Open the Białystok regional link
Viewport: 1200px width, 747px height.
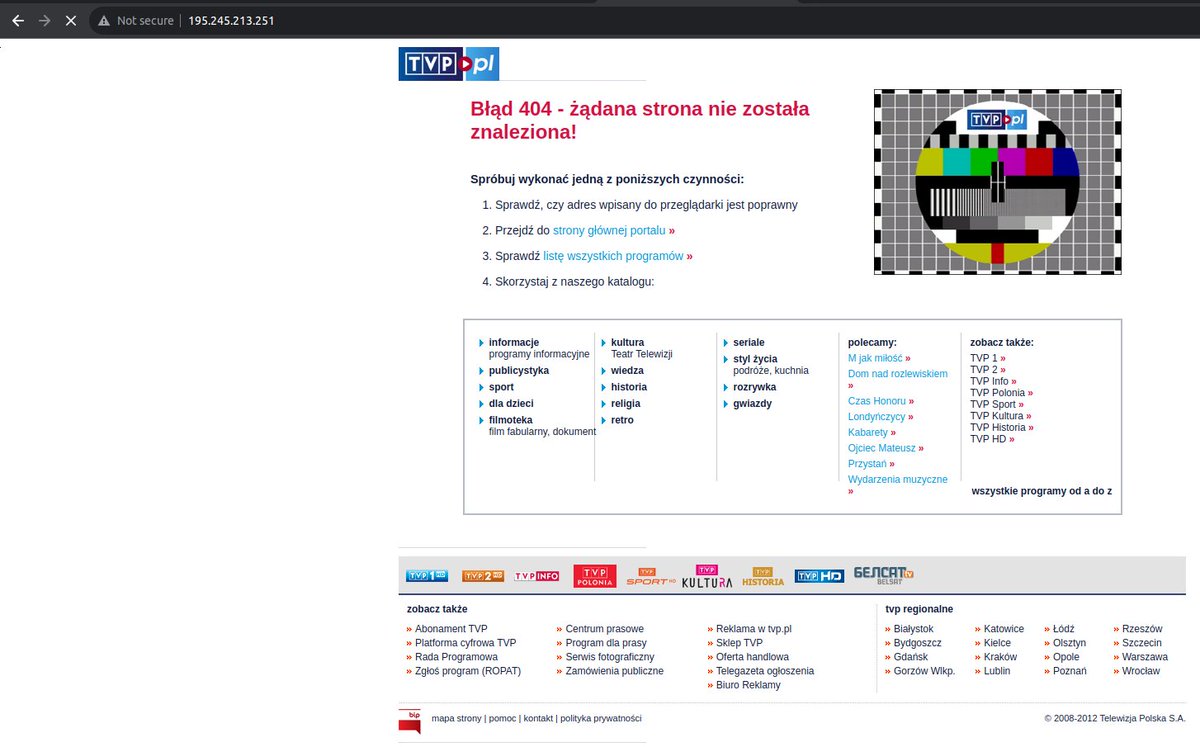point(914,629)
